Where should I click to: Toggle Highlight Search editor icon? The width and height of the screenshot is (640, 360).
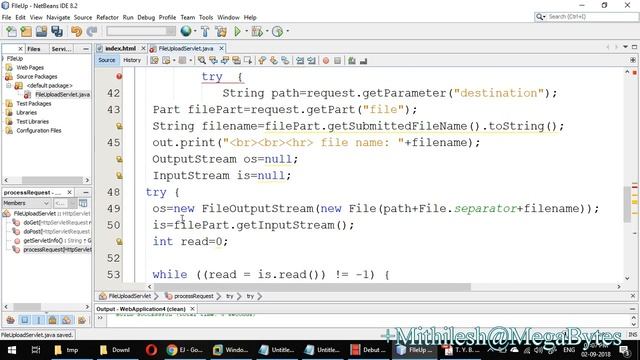tap(236, 60)
